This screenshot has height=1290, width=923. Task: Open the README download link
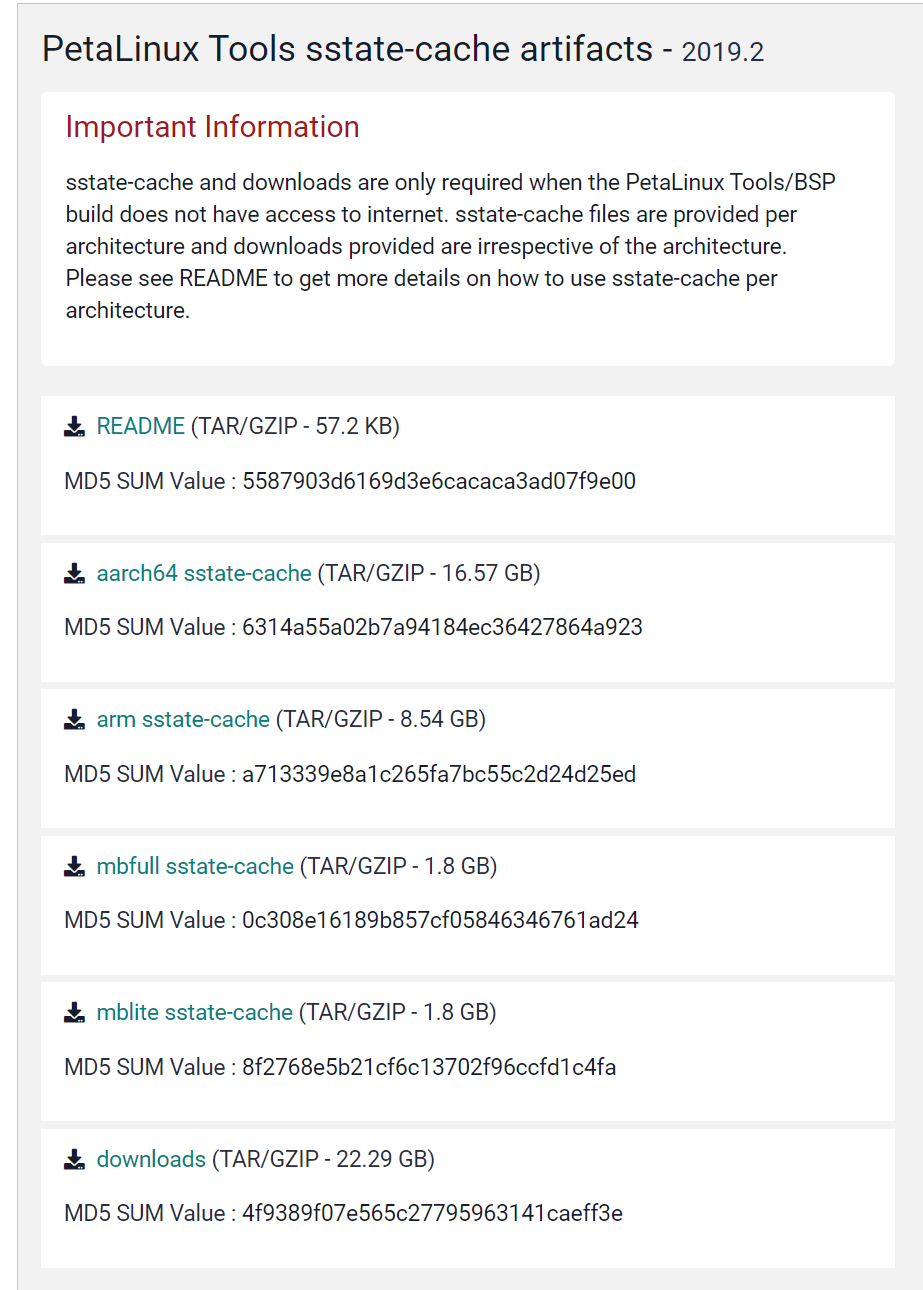[139, 426]
